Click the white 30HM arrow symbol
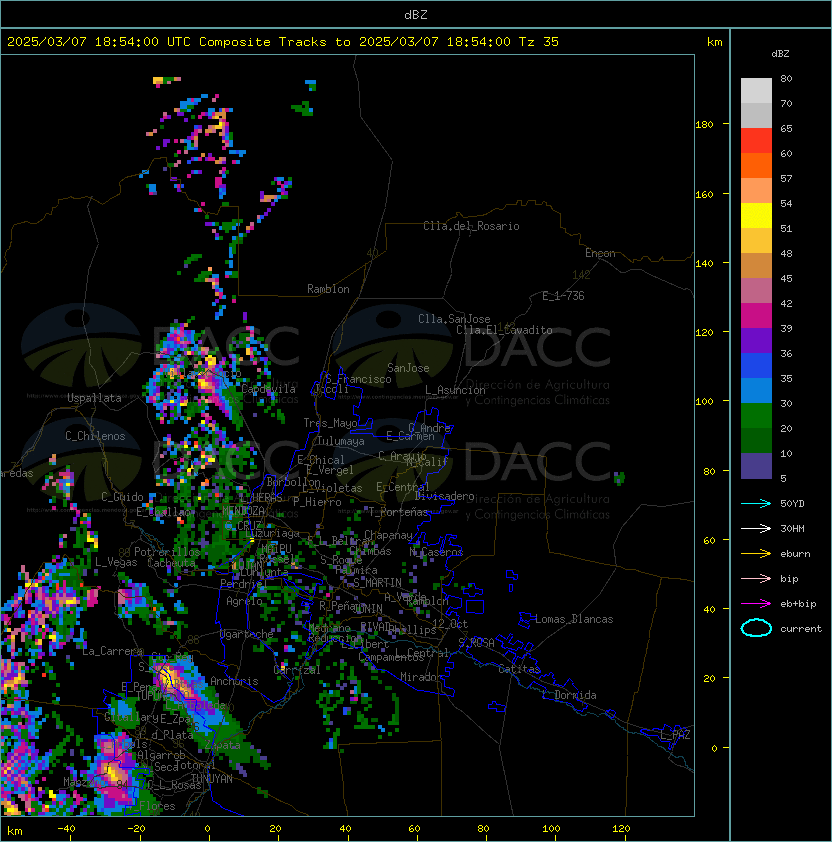Screen dimensions: 832x842 point(756,528)
